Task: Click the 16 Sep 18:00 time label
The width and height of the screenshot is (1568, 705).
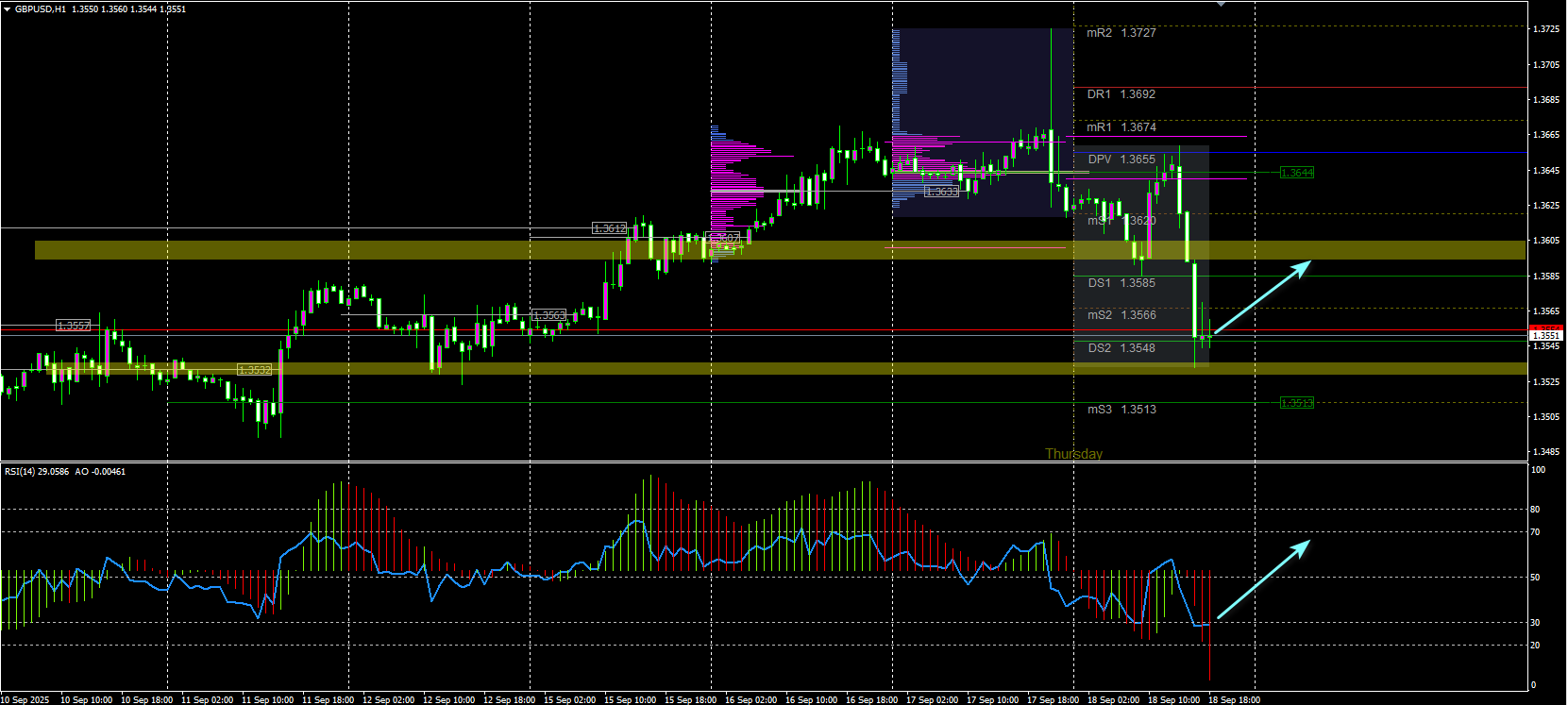Action: click(x=871, y=699)
